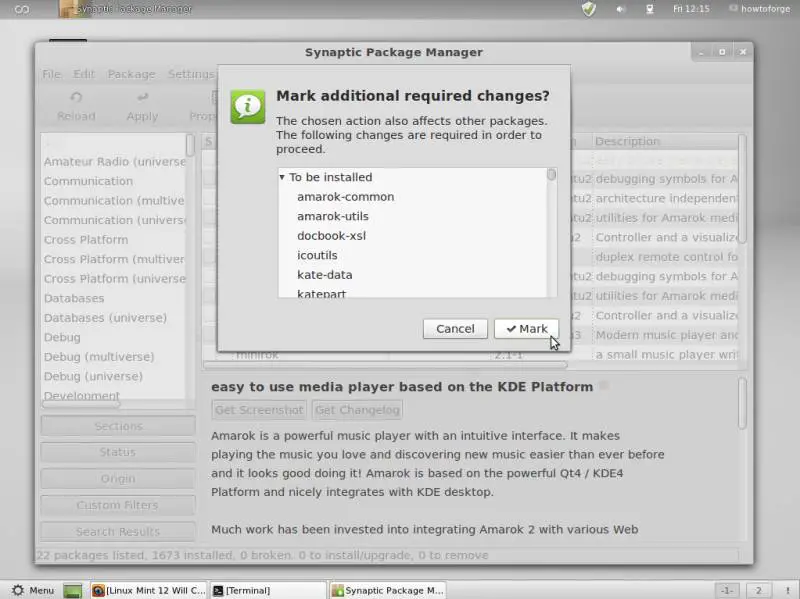This screenshot has height=599, width=800.
Task: Open the howtoforge user menu
Action: point(760,9)
